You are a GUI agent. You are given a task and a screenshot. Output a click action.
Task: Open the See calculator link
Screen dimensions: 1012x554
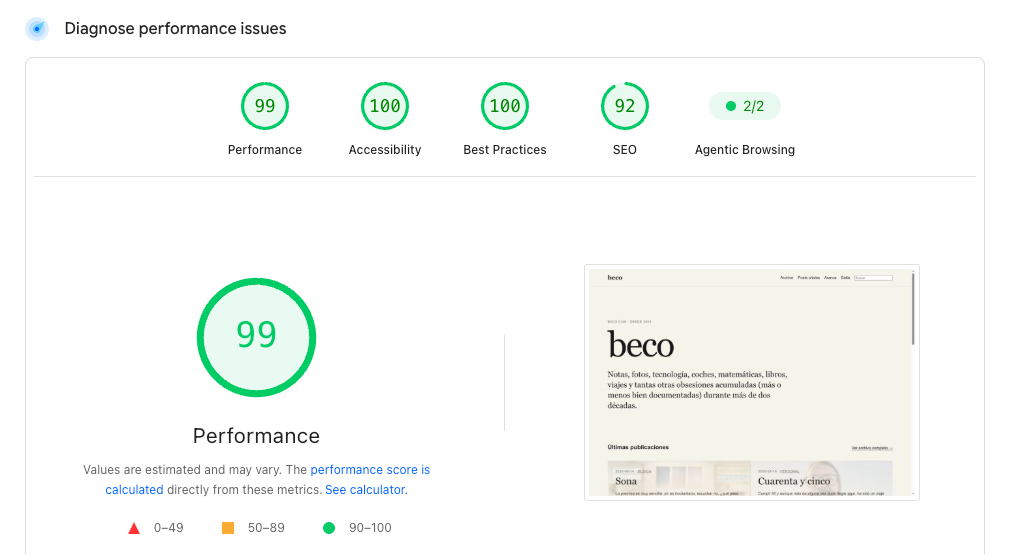pos(365,490)
